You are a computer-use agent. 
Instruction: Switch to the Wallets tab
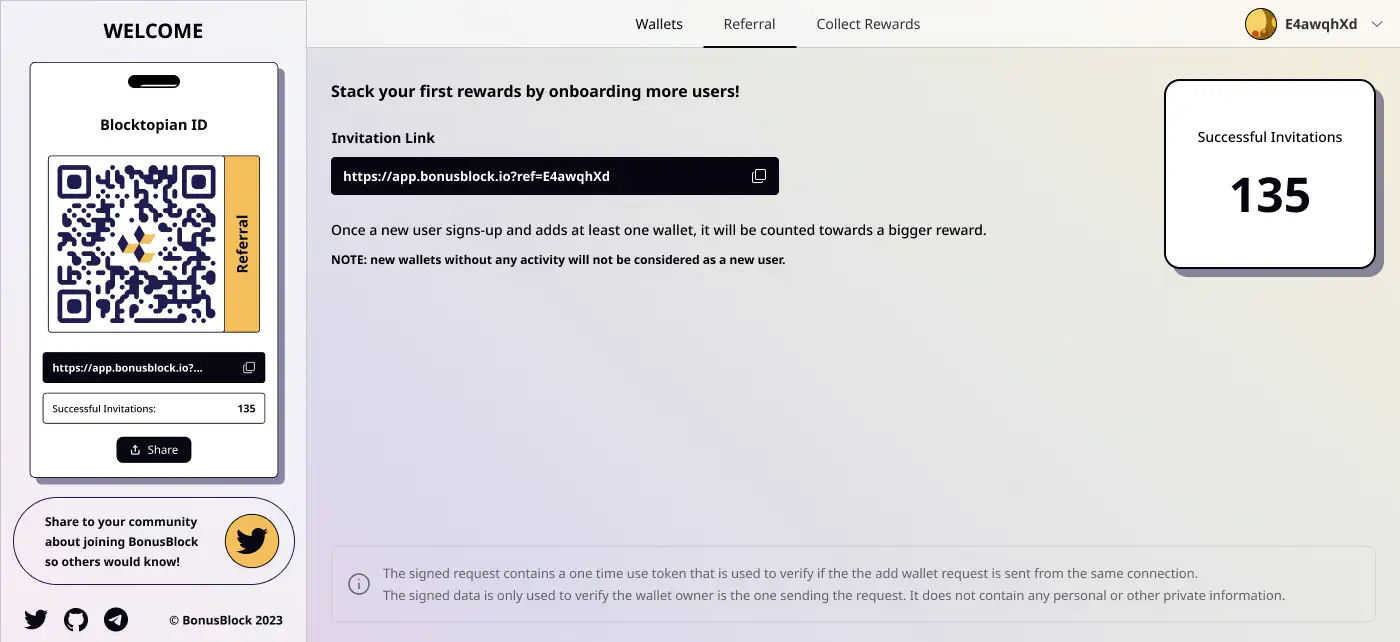pos(659,24)
